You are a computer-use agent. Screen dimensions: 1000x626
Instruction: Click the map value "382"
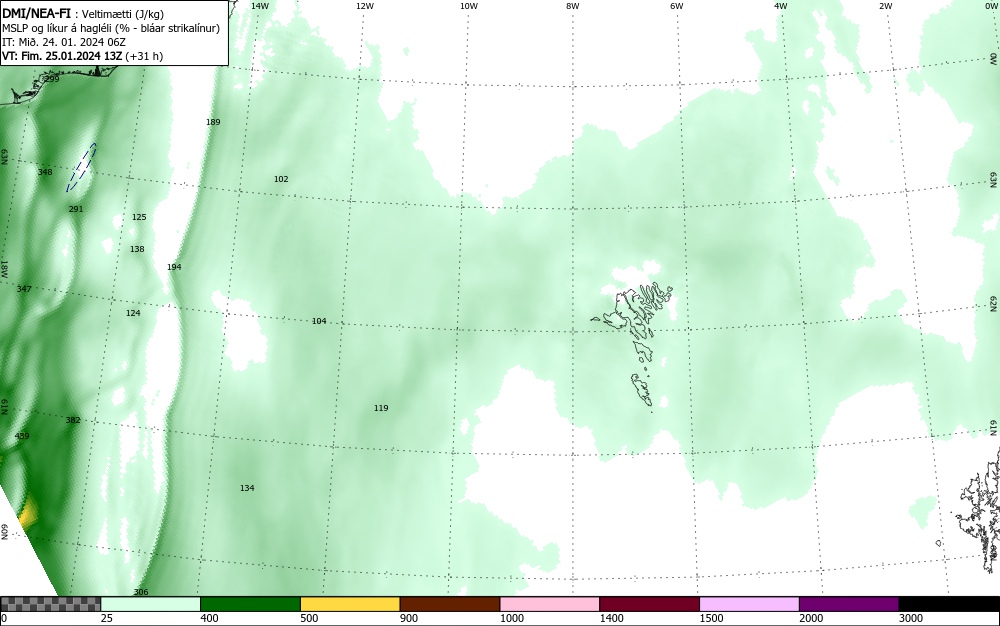(73, 420)
